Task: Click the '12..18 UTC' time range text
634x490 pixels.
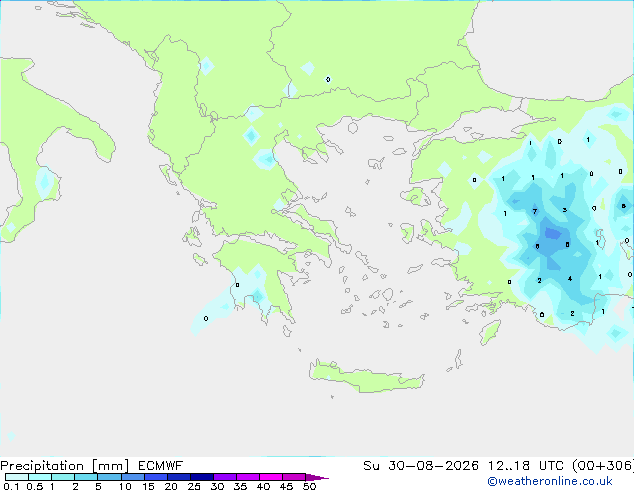Action: 525,465
